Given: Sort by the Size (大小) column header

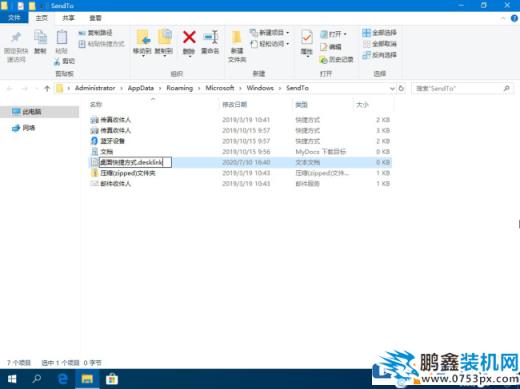Looking at the screenshot, I should [x=362, y=105].
